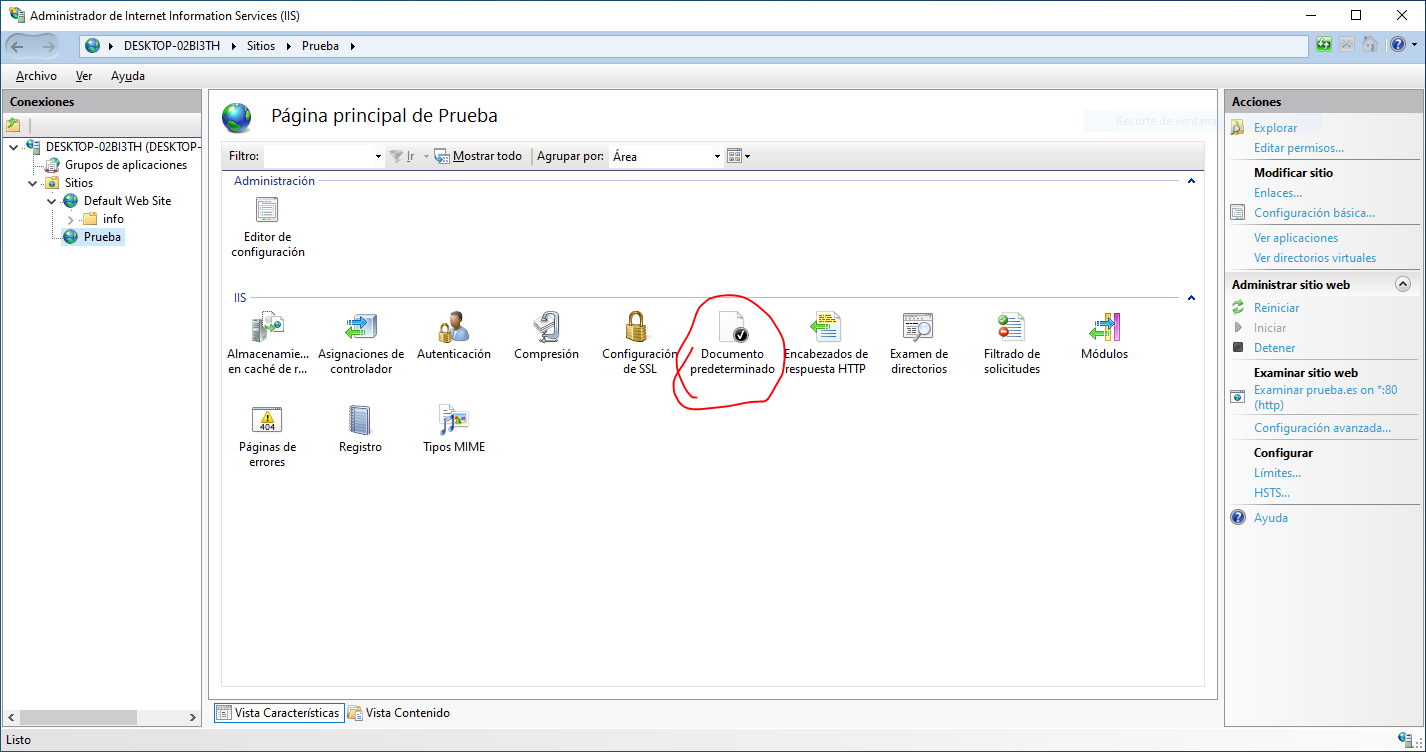Click Editar permisos link
1426x752 pixels.
click(1299, 148)
